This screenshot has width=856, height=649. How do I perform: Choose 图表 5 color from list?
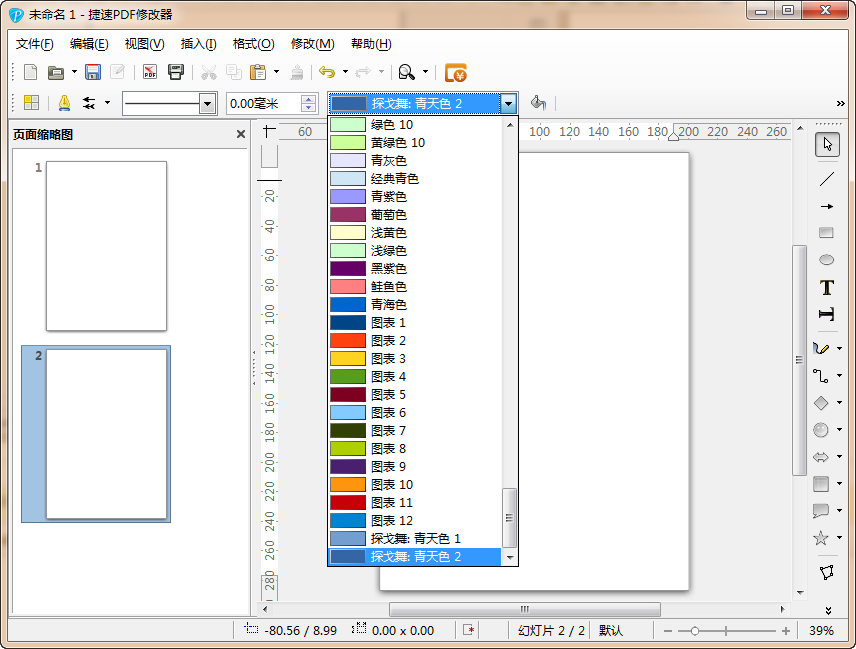click(x=388, y=395)
